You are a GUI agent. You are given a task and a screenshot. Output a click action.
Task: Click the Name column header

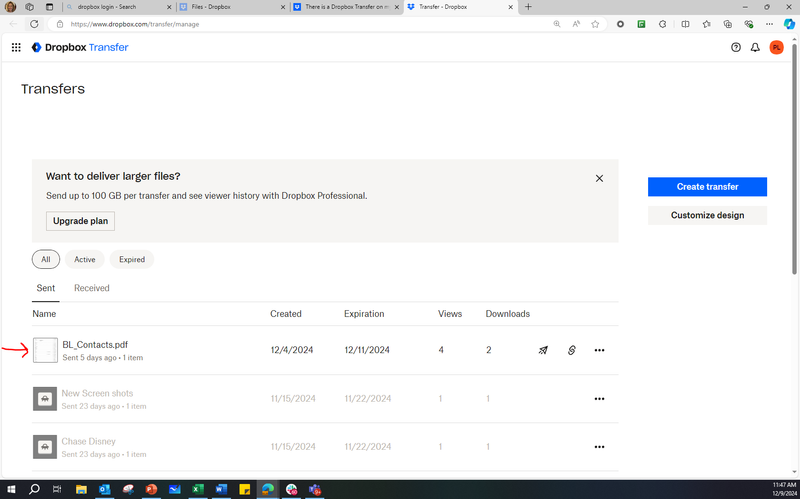click(x=44, y=314)
